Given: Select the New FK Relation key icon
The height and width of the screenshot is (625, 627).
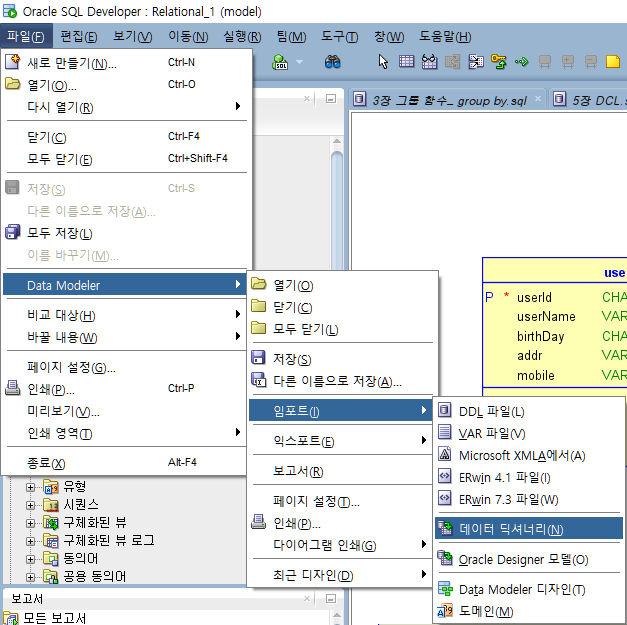Looking at the screenshot, I should click(499, 62).
